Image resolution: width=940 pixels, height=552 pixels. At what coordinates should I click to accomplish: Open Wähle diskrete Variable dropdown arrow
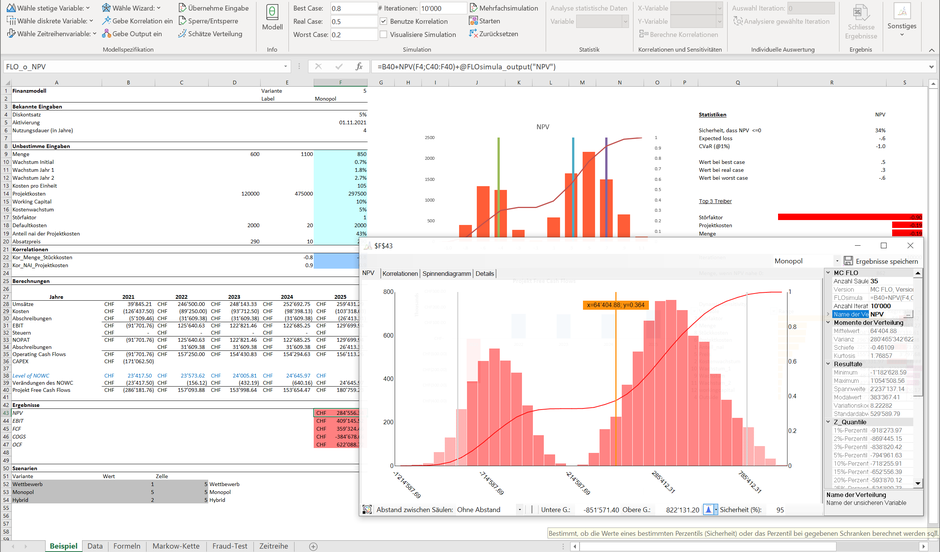(91, 21)
